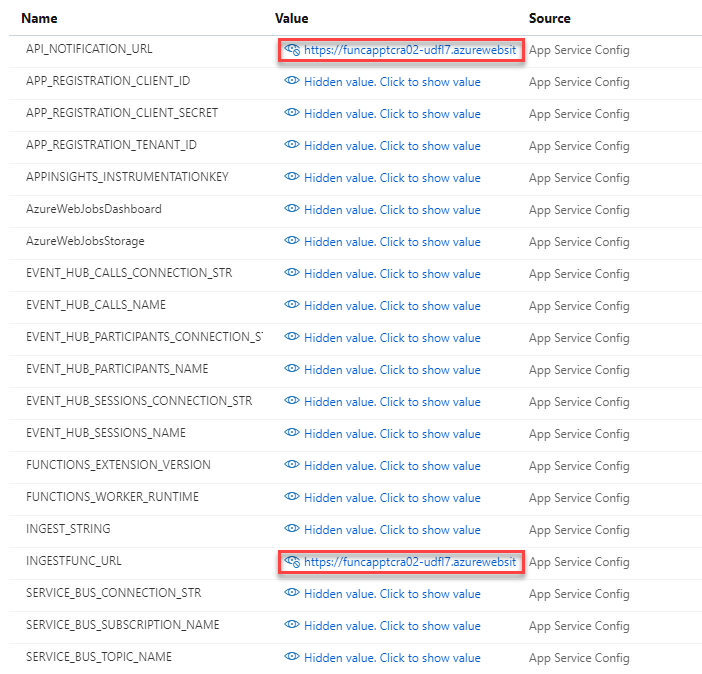This screenshot has height=674, width=702.
Task: Click eye icon for SERVICE_BUS_CONNECTION_STR
Action: point(292,592)
